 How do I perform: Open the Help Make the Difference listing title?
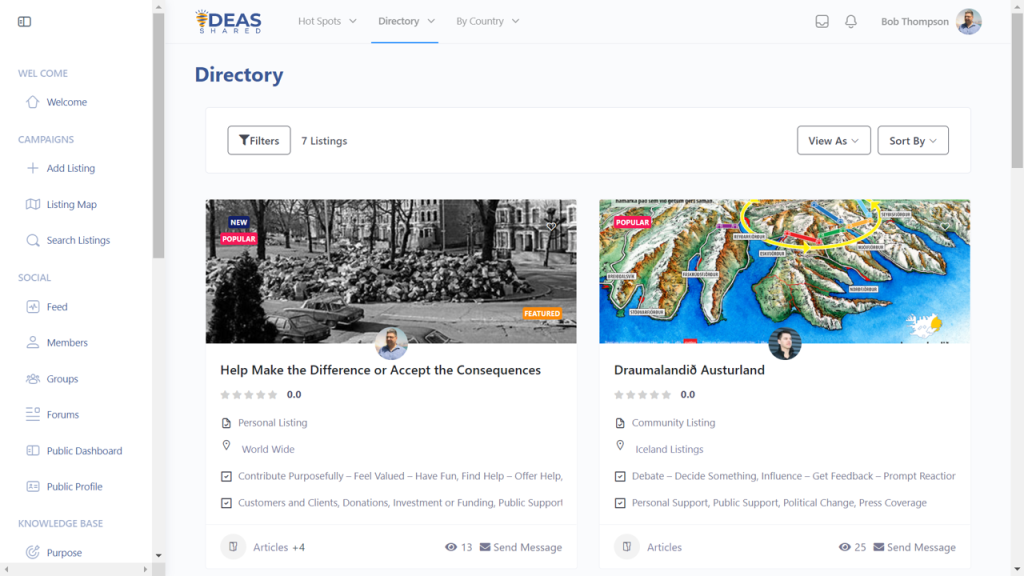(380, 370)
